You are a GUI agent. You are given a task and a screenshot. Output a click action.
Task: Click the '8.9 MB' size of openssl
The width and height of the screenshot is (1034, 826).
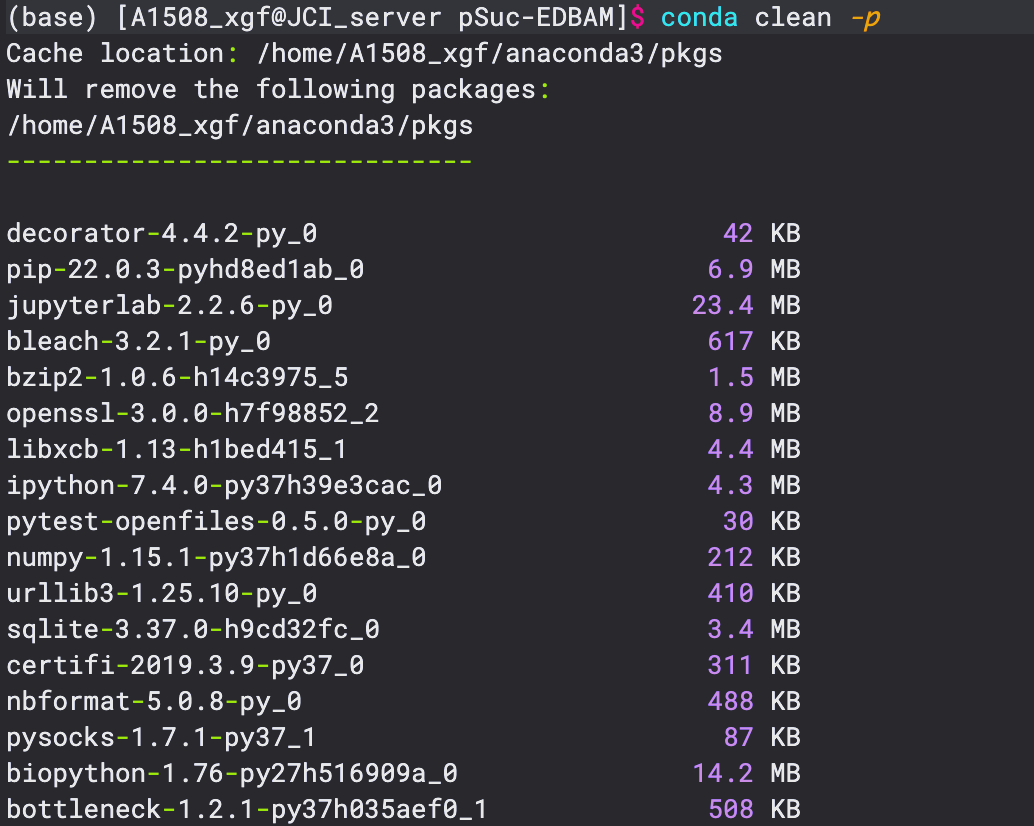tap(754, 413)
